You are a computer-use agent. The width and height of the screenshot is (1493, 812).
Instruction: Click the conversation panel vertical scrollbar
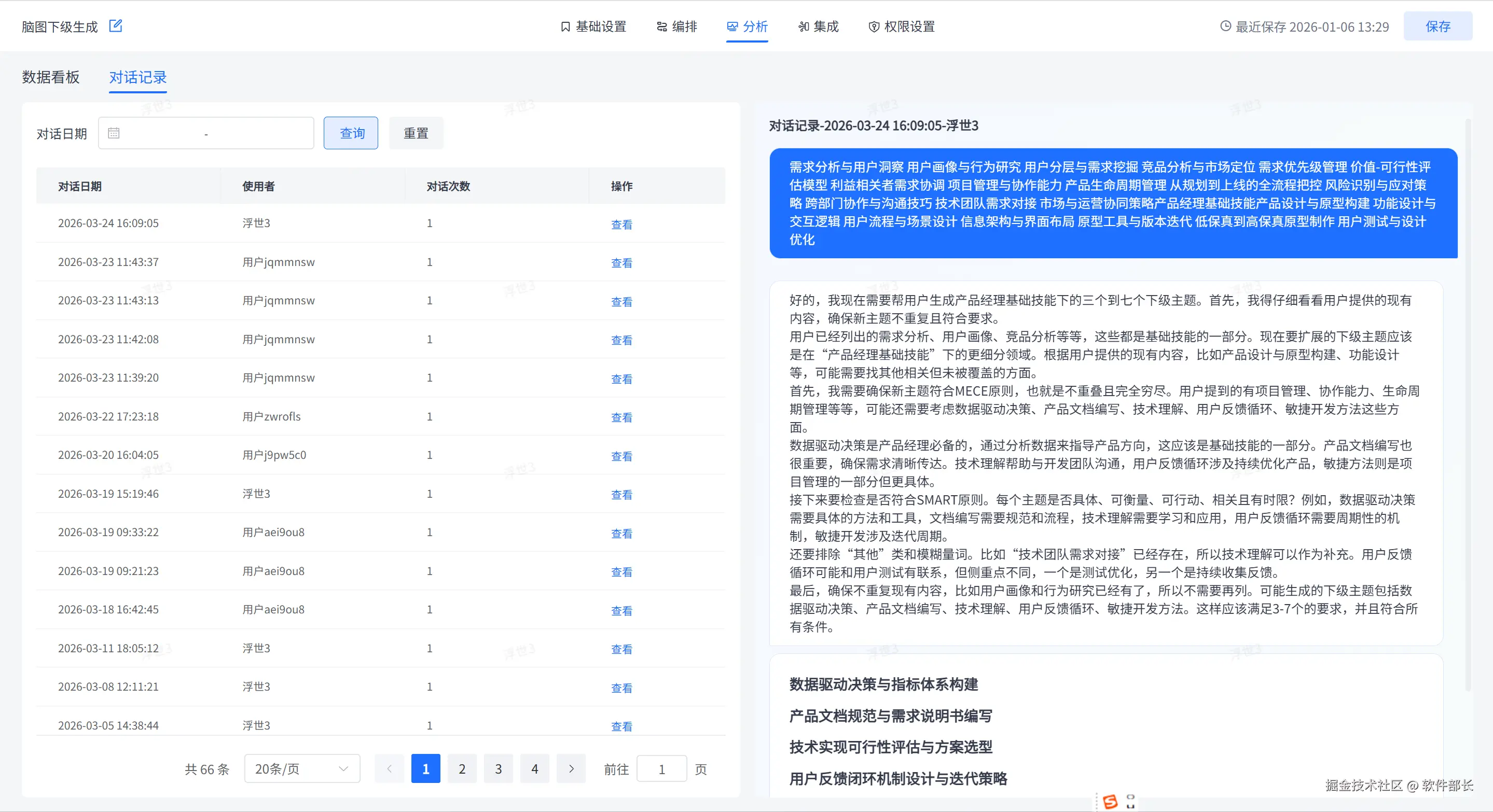[x=1468, y=405]
